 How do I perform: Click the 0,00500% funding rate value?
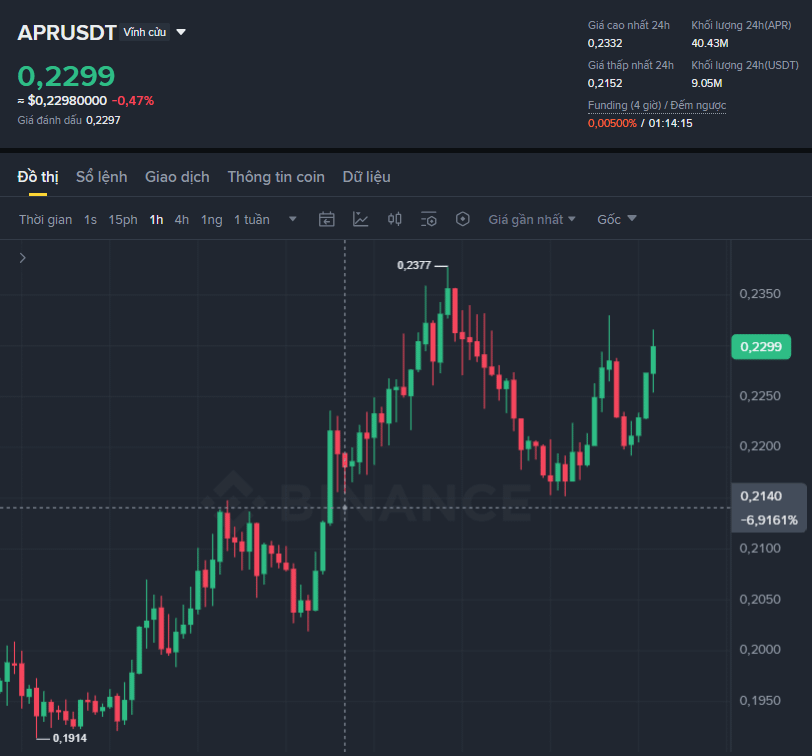(612, 123)
